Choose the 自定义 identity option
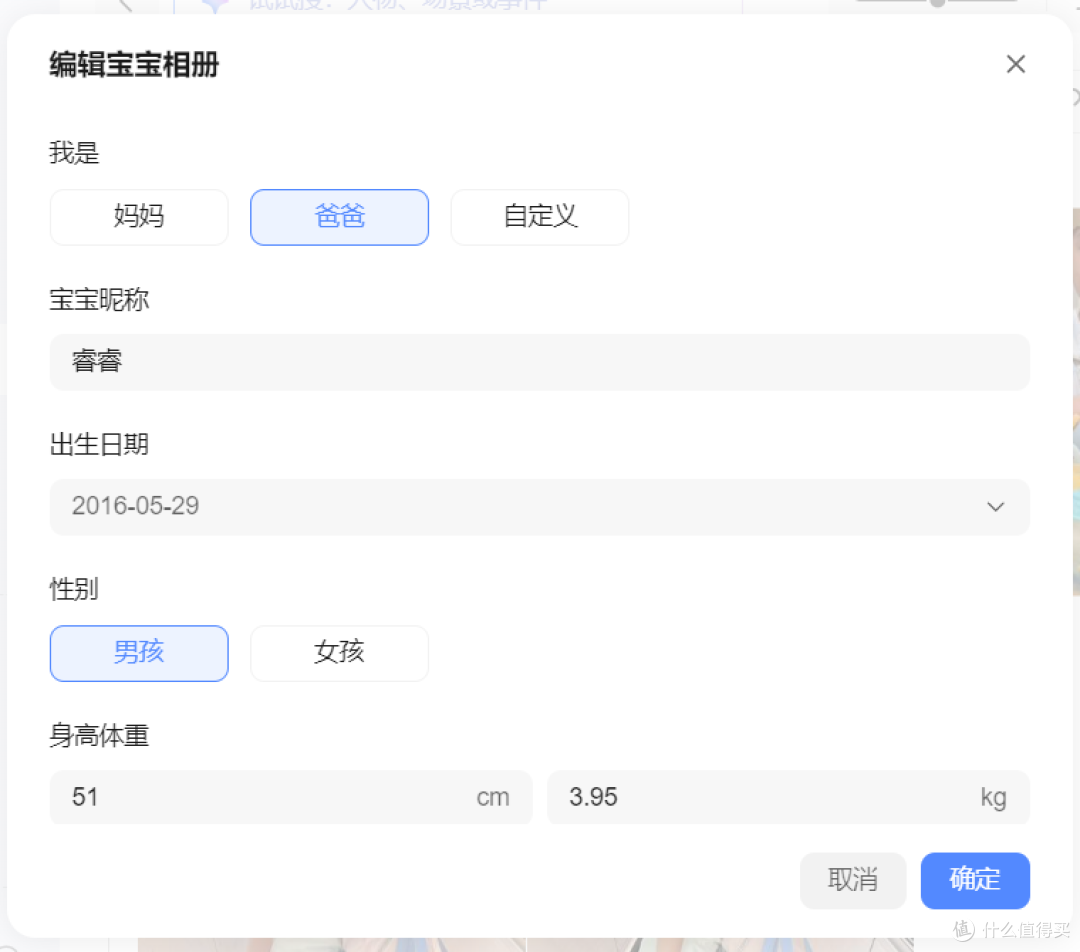The height and width of the screenshot is (952, 1080). (x=540, y=217)
